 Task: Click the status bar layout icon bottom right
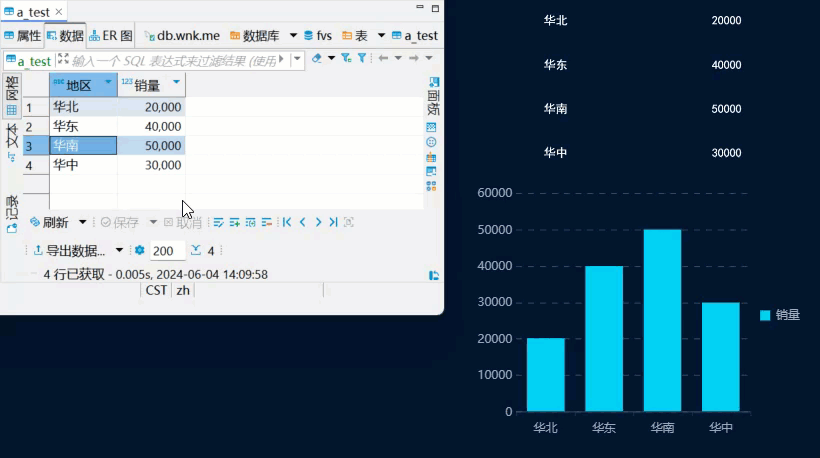pos(434,276)
